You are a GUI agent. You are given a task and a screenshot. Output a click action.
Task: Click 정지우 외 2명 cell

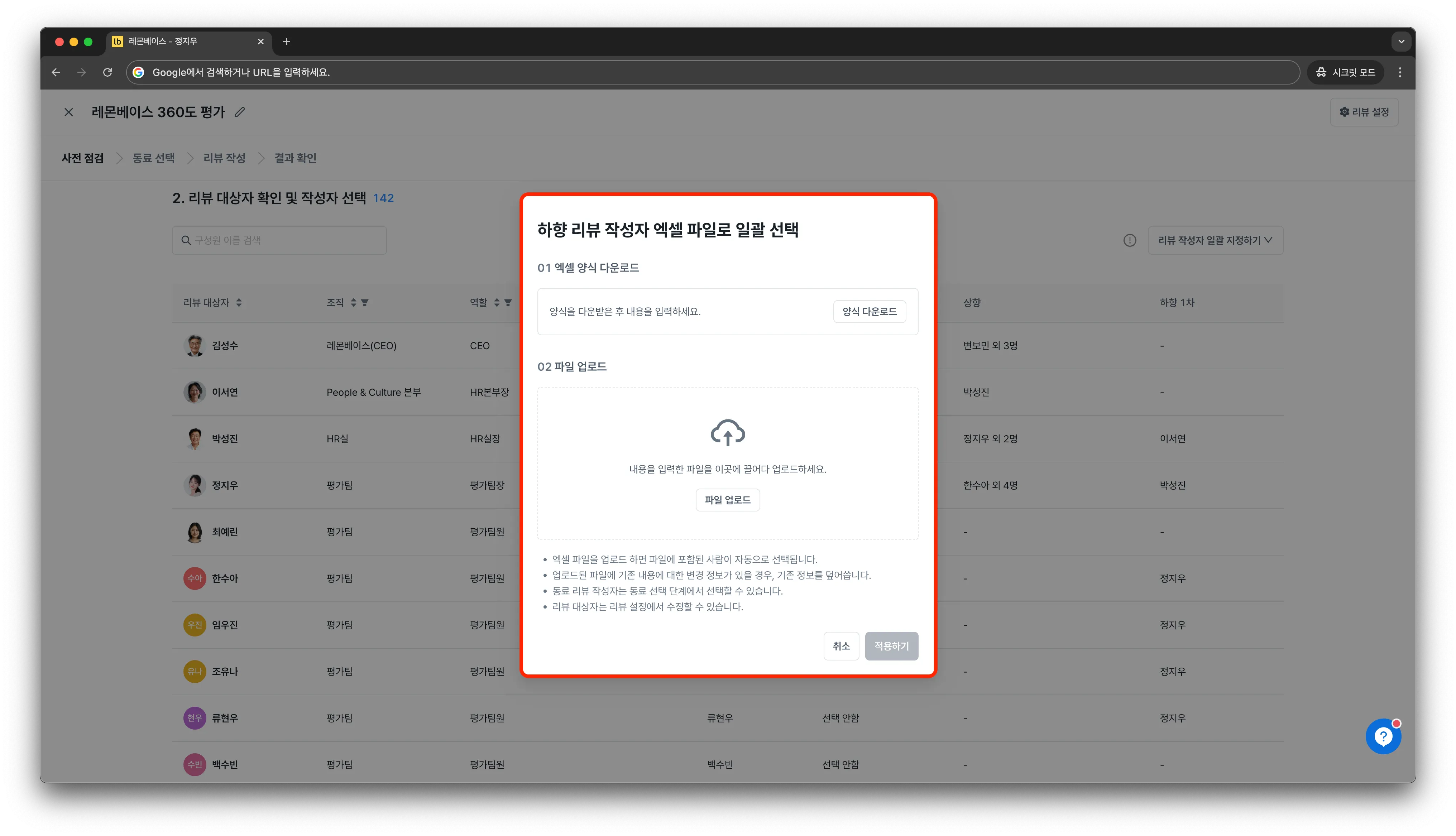click(990, 439)
